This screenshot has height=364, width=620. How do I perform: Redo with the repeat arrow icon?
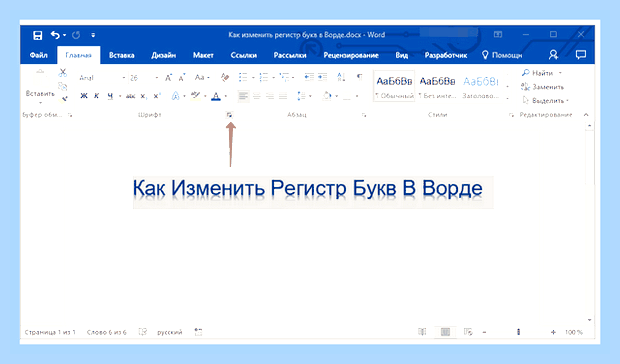(x=76, y=35)
